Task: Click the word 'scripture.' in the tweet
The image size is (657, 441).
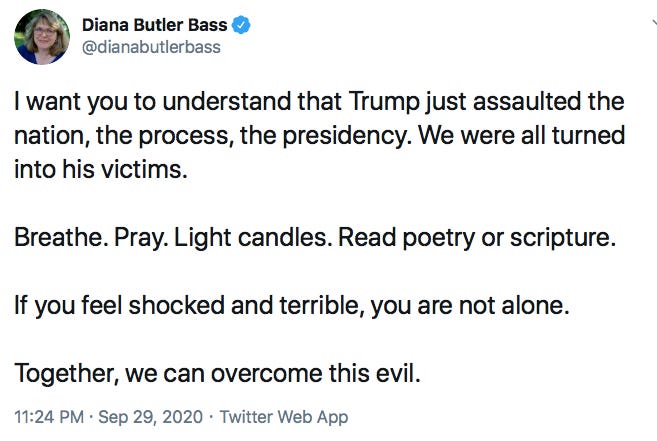Action: [x=563, y=237]
